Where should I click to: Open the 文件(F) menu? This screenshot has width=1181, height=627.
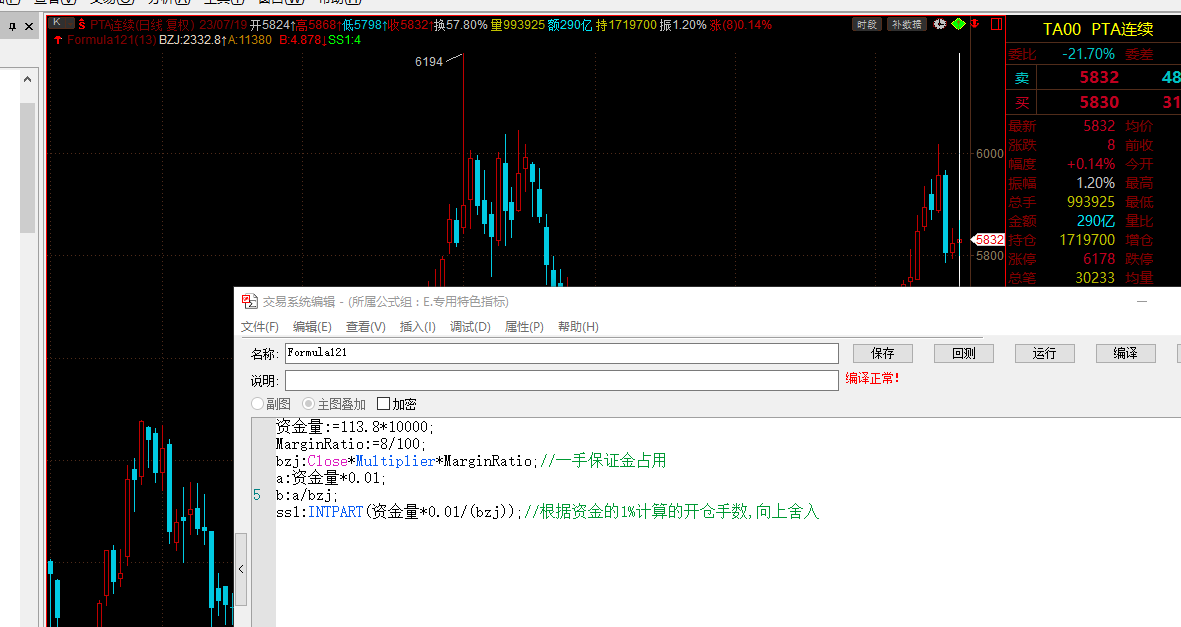click(x=260, y=326)
